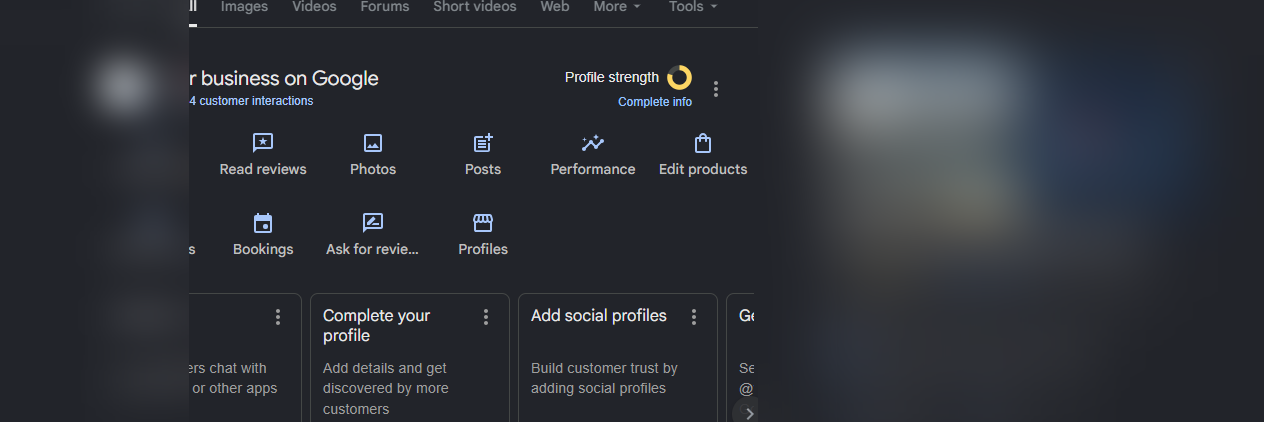The height and width of the screenshot is (422, 1264).
Task: Click Profile strength text
Action: (612, 77)
